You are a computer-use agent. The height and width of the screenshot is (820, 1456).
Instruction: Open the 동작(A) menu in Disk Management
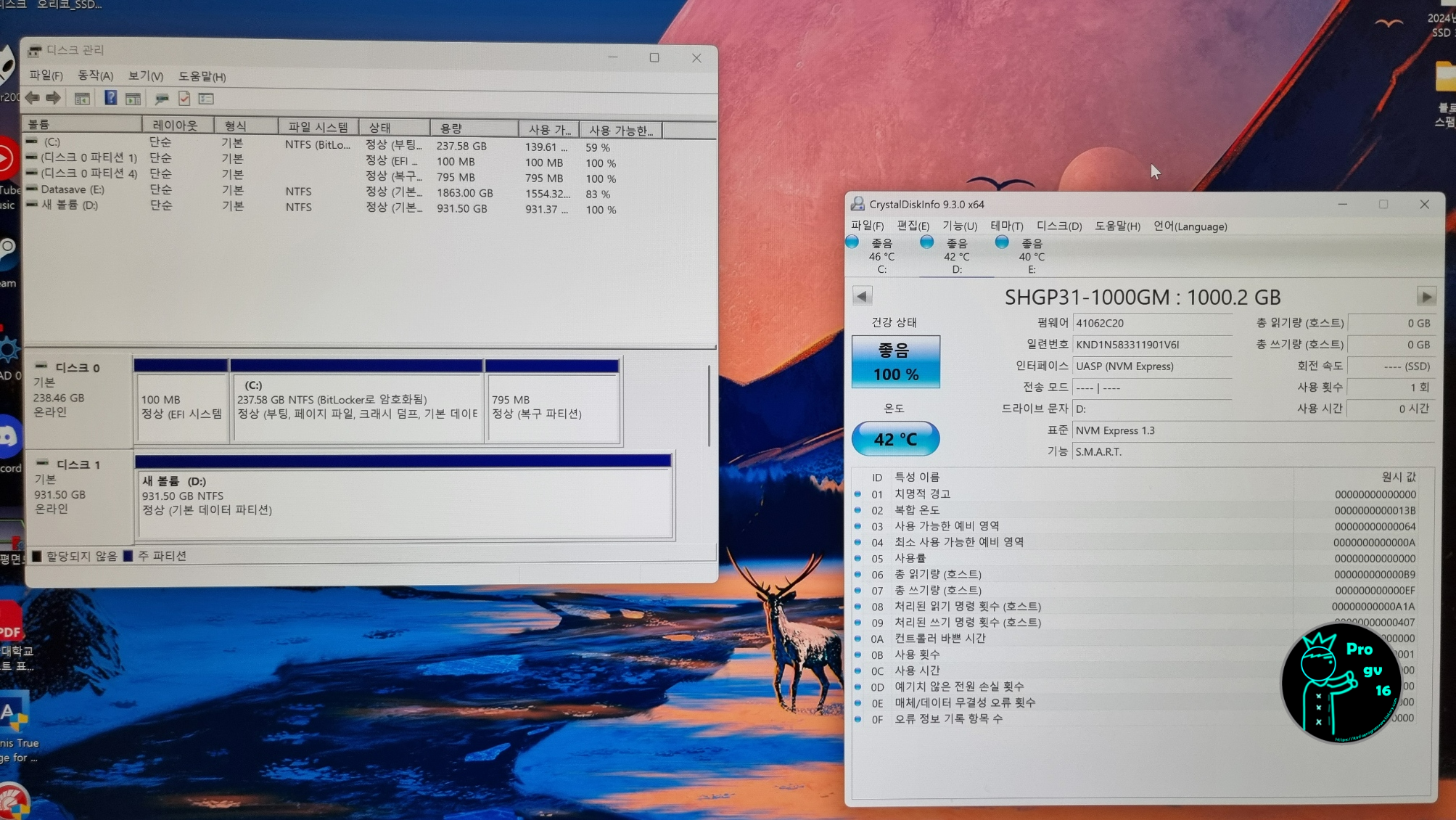[95, 75]
